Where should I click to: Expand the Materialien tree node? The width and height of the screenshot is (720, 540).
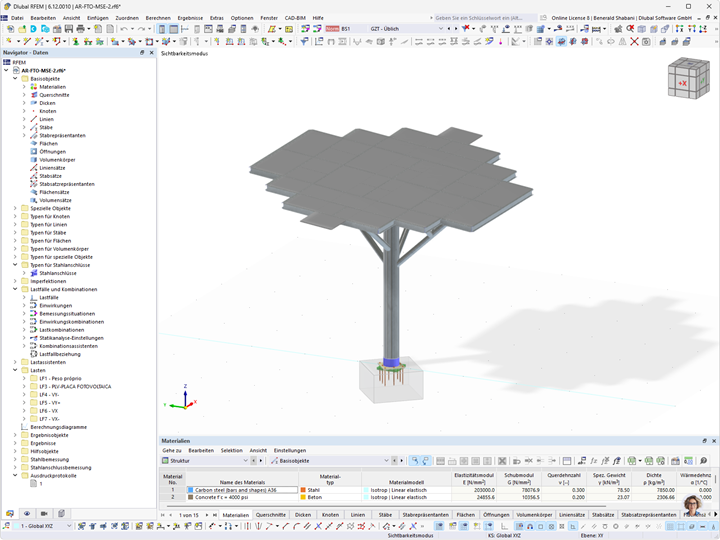[x=24, y=87]
